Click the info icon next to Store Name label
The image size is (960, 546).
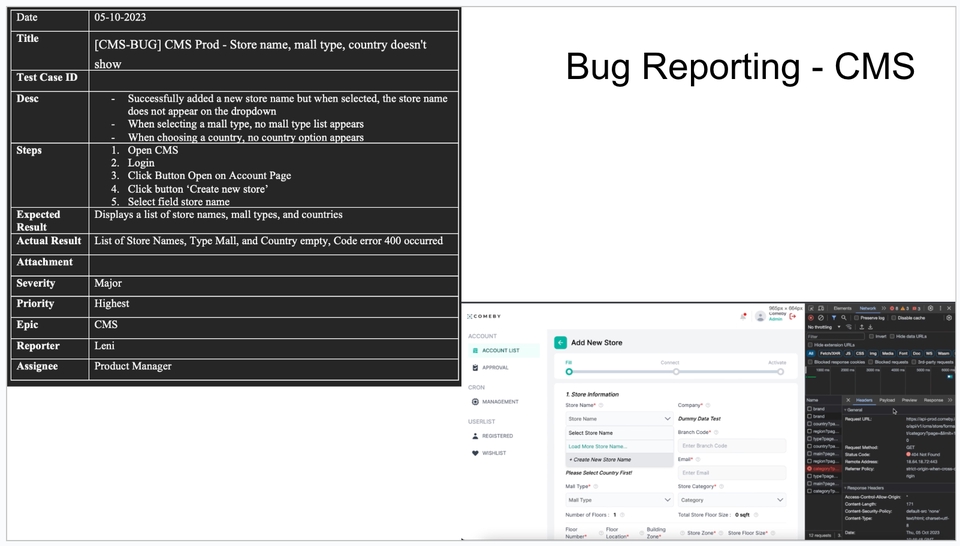pyautogui.click(x=601, y=405)
